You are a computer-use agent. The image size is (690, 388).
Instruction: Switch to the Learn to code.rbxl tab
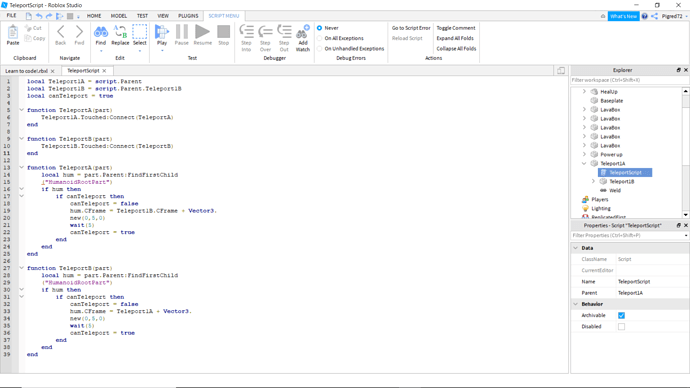(26, 71)
